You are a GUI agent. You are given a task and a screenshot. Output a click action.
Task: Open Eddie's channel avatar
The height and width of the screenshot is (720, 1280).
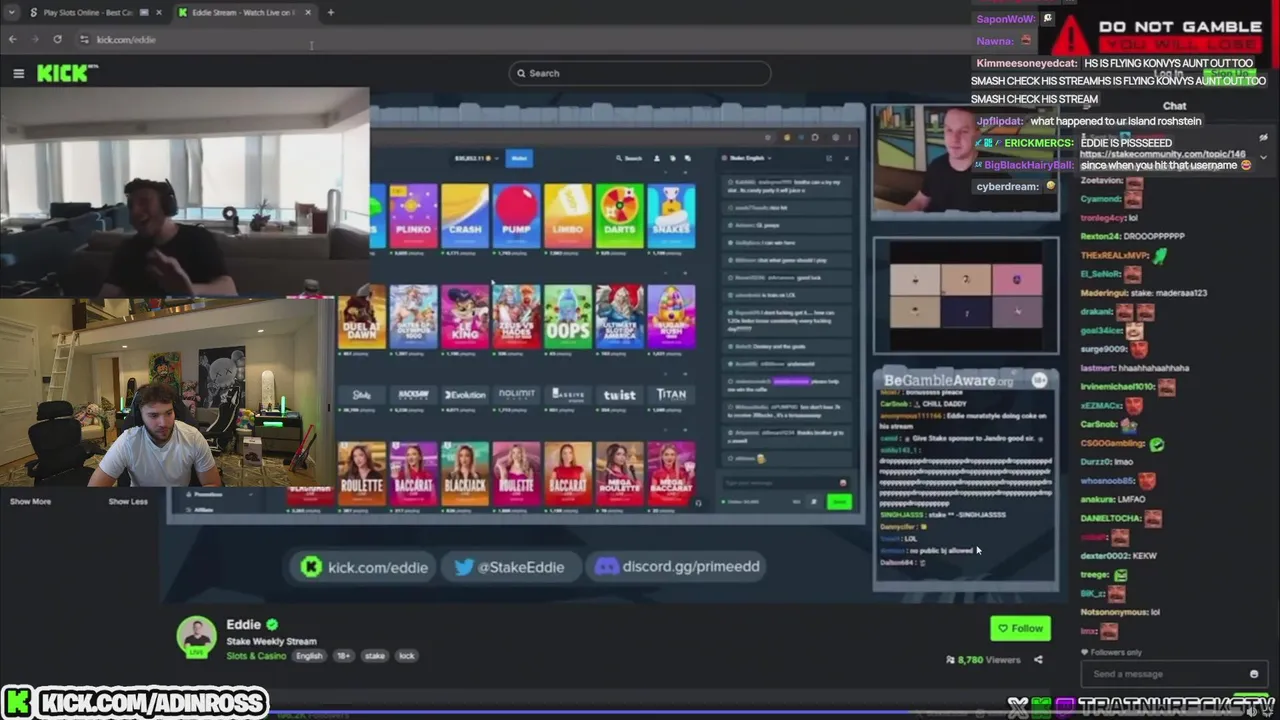point(197,636)
